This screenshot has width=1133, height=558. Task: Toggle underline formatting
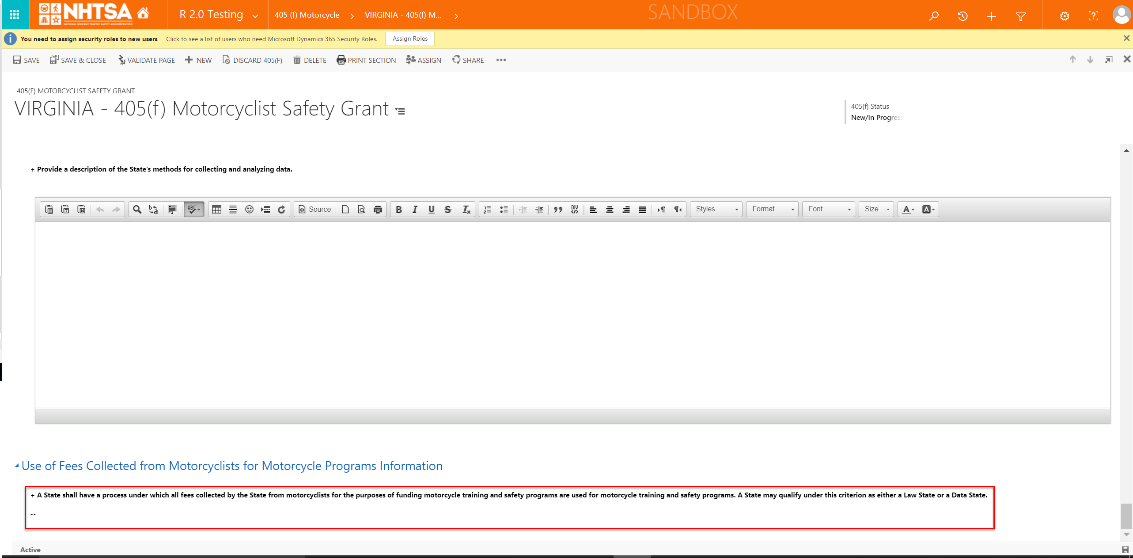[431, 209]
